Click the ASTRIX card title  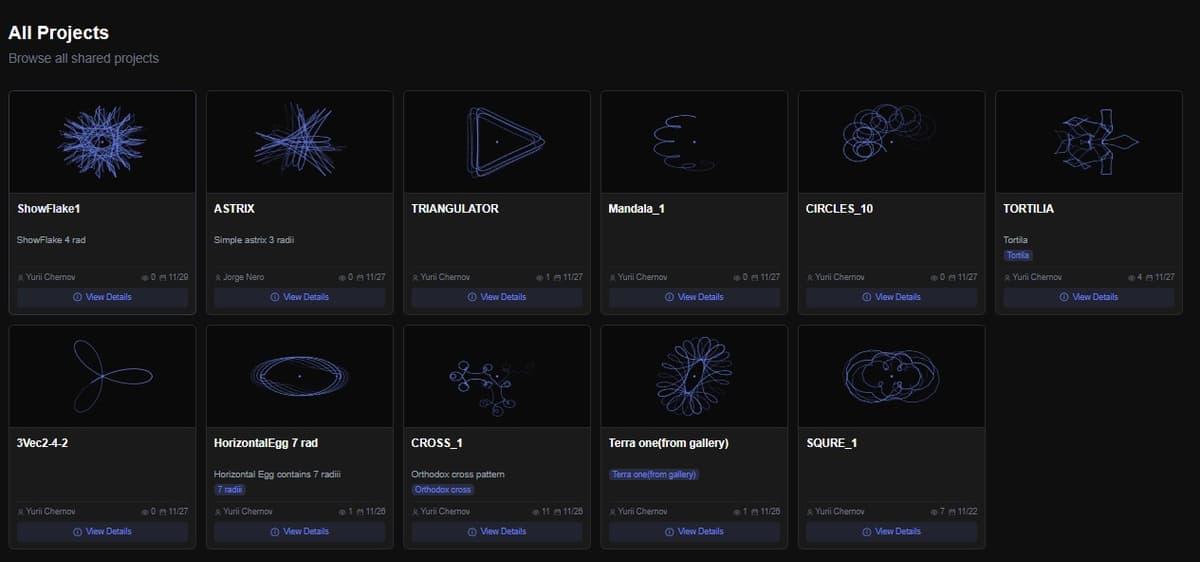234,209
